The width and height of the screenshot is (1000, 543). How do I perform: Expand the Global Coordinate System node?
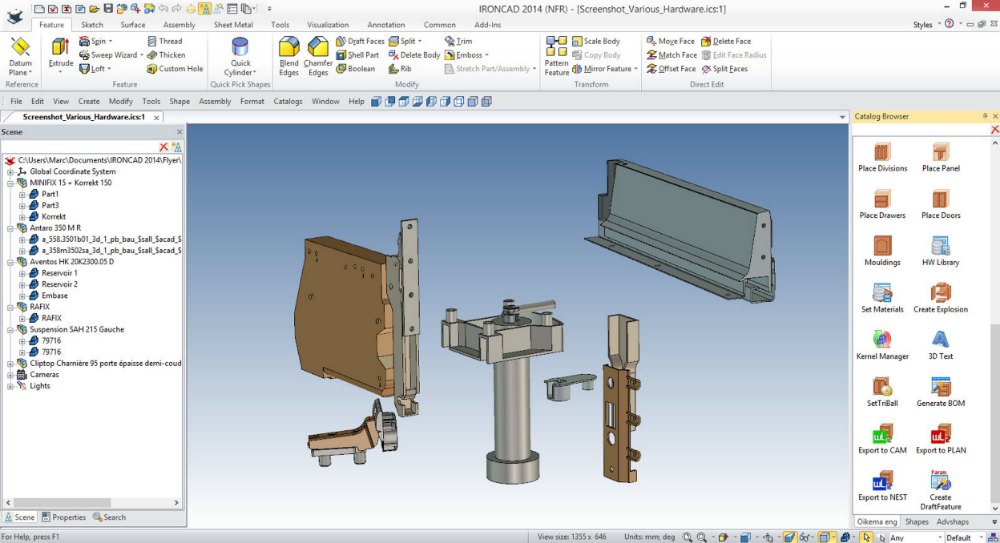10,172
